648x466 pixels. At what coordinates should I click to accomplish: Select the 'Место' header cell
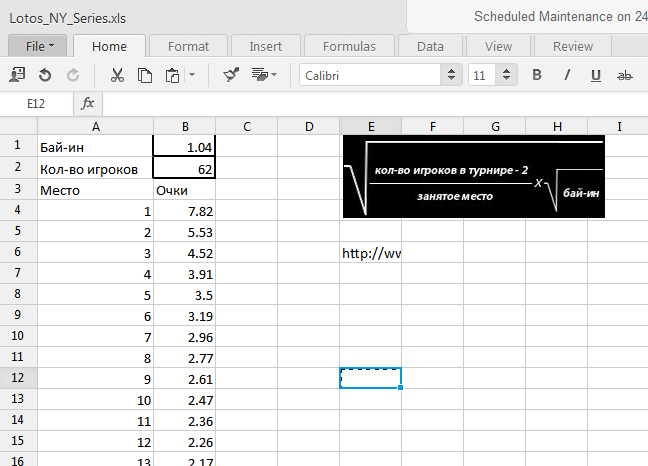95,189
